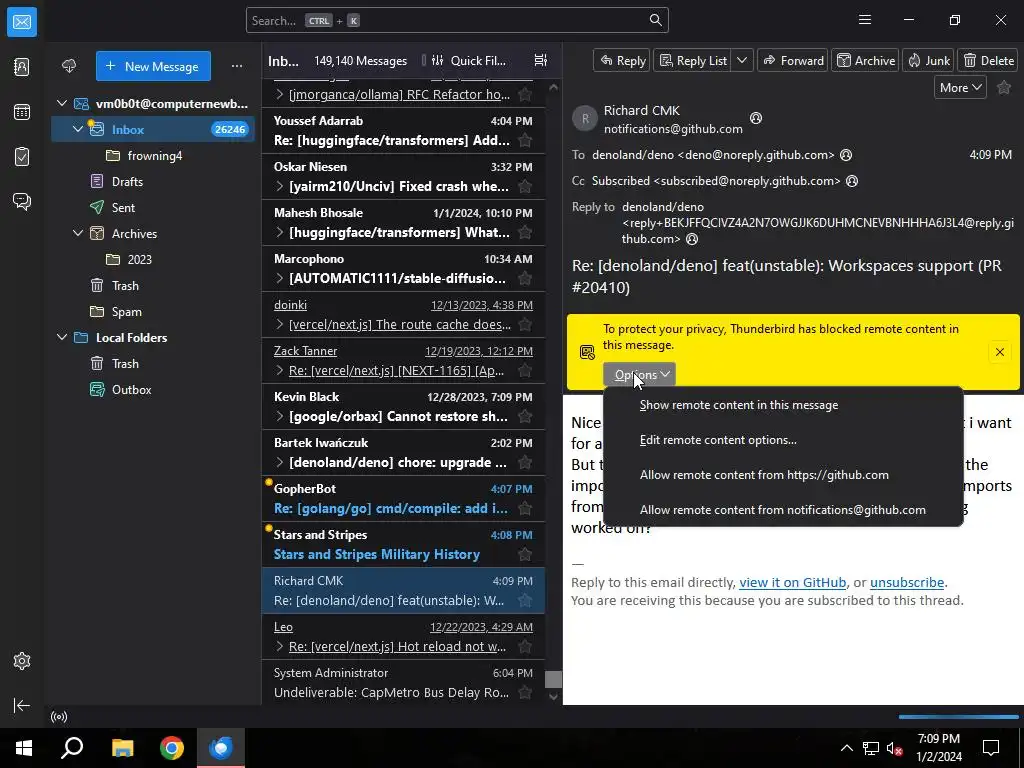
Task: Collapse the vm0b0t account tree
Action: [x=62, y=103]
